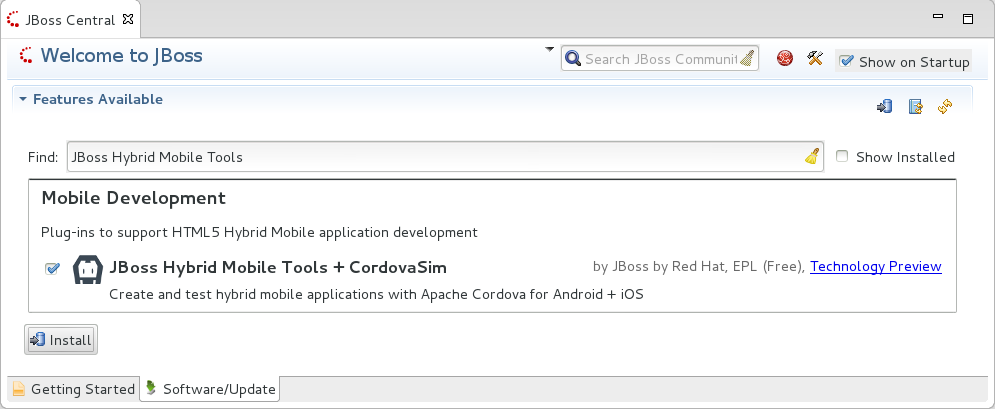The width and height of the screenshot is (995, 409).
Task: Click the Install button
Action: [x=61, y=340]
